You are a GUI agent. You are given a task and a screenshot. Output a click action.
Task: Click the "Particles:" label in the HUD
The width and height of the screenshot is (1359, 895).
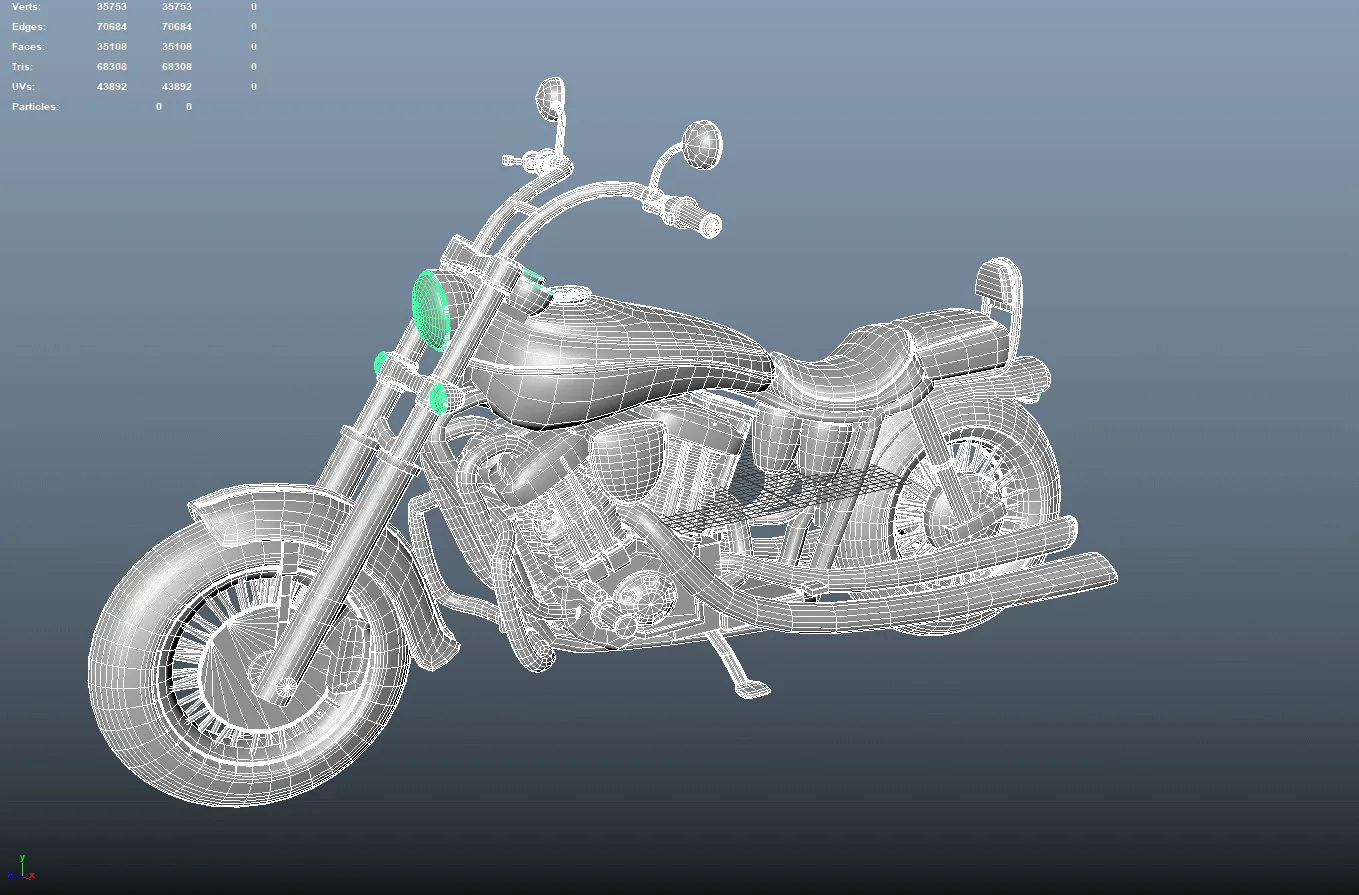(35, 107)
